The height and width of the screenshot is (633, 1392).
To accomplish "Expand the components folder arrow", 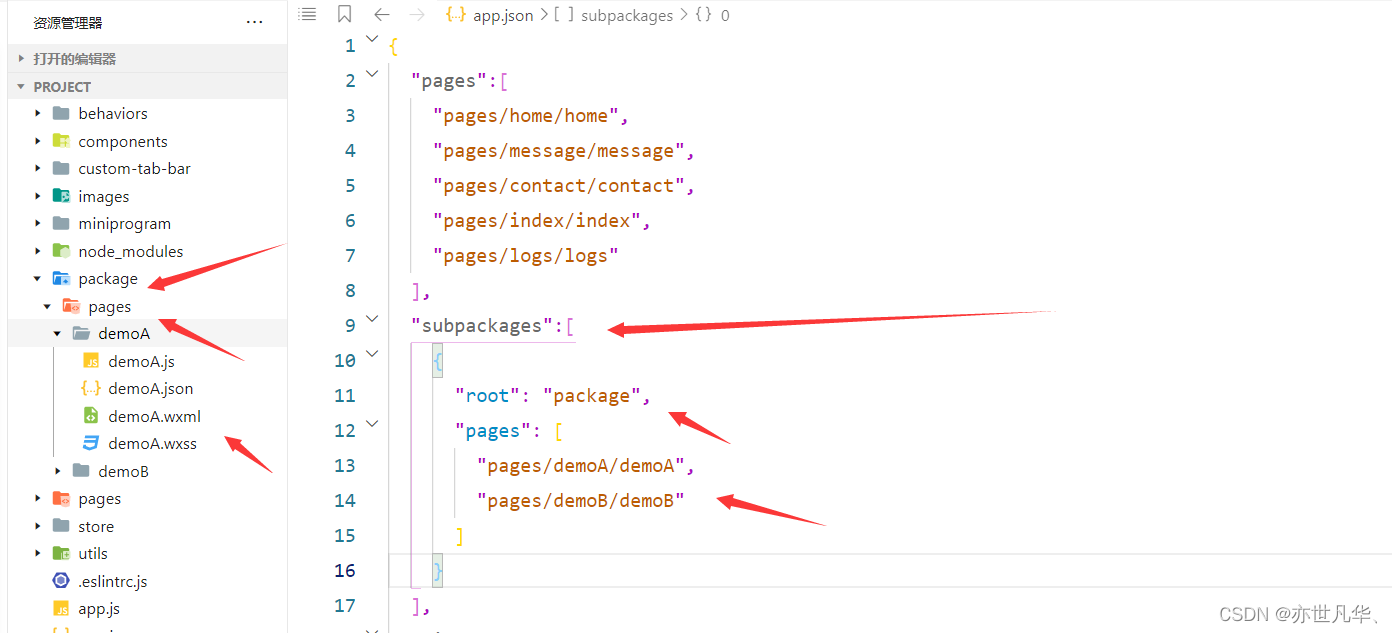I will pos(38,141).
